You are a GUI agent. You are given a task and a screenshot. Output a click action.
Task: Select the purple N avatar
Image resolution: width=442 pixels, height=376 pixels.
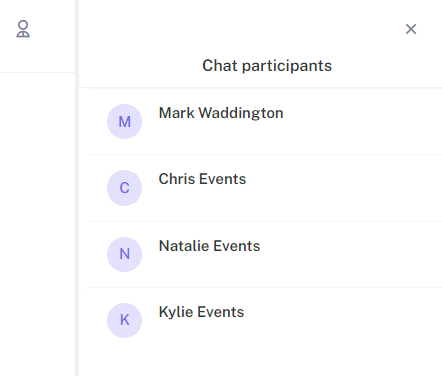pyautogui.click(x=124, y=254)
